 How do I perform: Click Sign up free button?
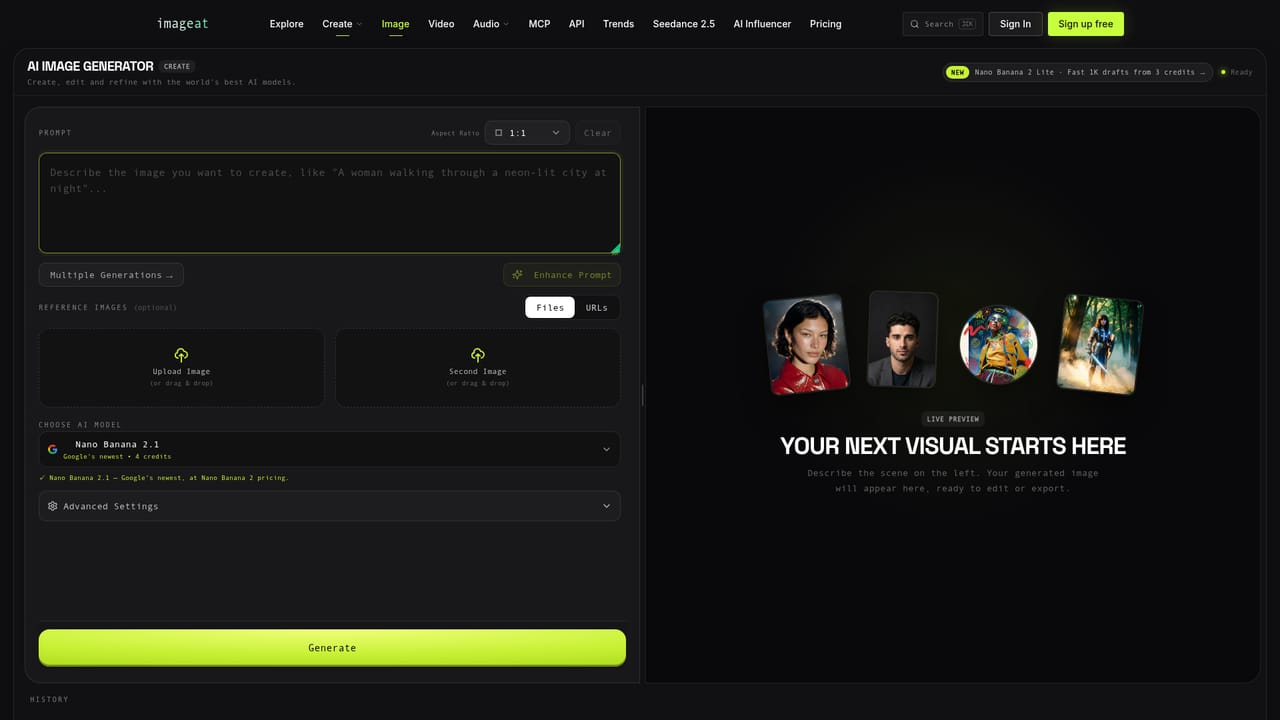[x=1086, y=24]
